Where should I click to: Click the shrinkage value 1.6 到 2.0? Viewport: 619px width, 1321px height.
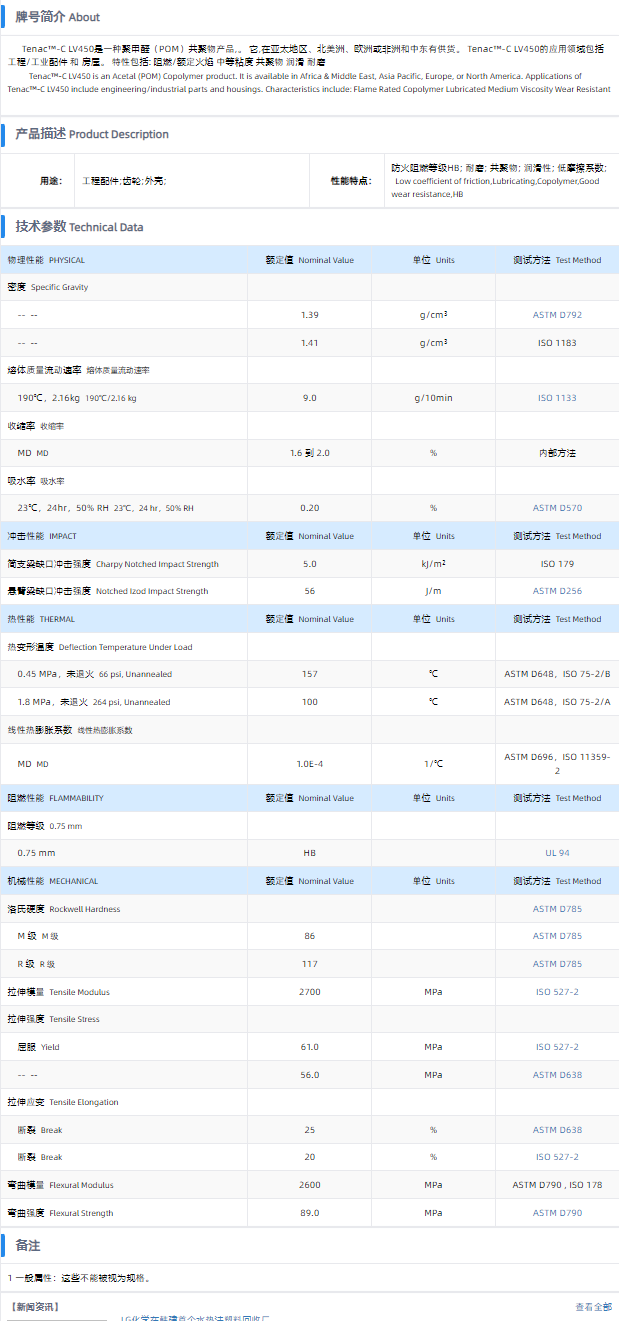[x=310, y=453]
